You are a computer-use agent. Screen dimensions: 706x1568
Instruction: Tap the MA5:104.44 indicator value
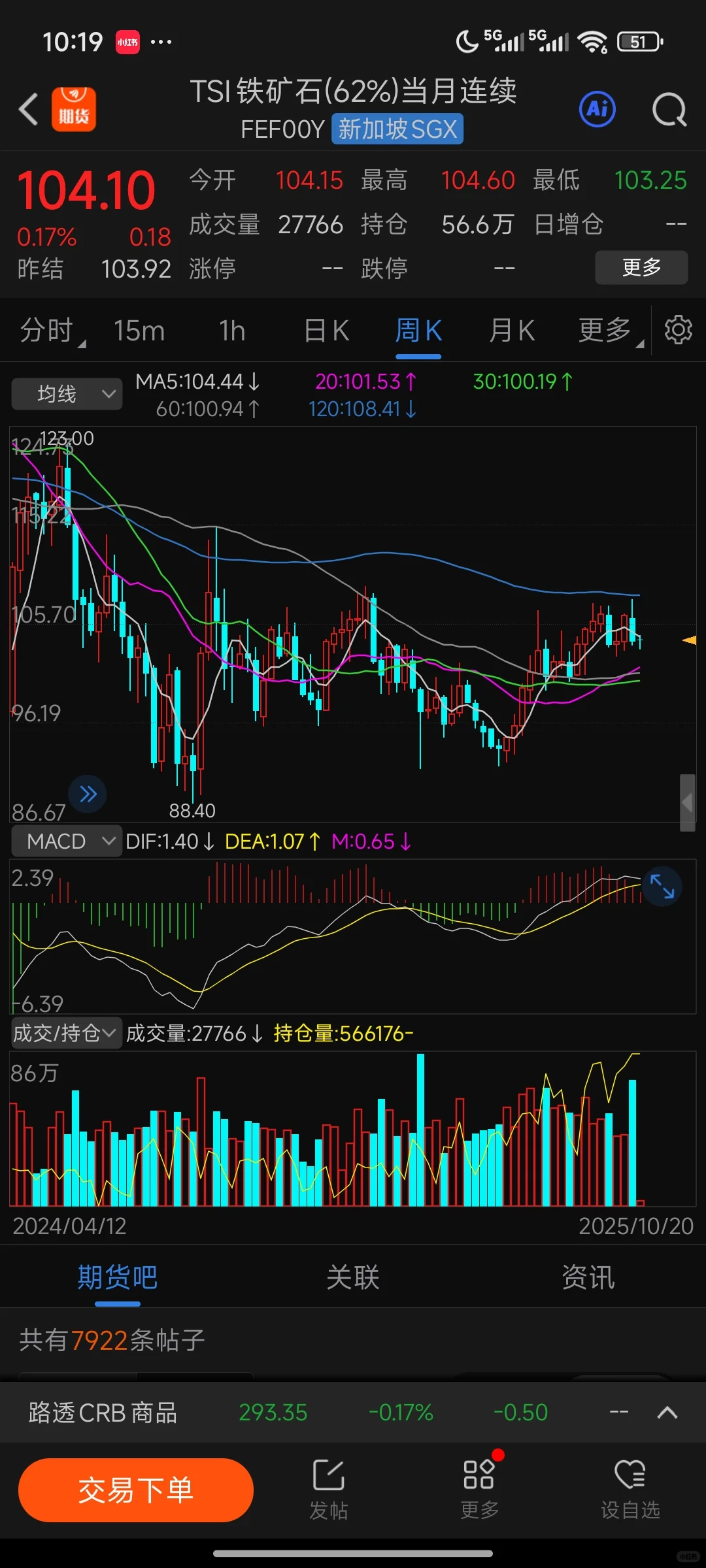tap(198, 382)
